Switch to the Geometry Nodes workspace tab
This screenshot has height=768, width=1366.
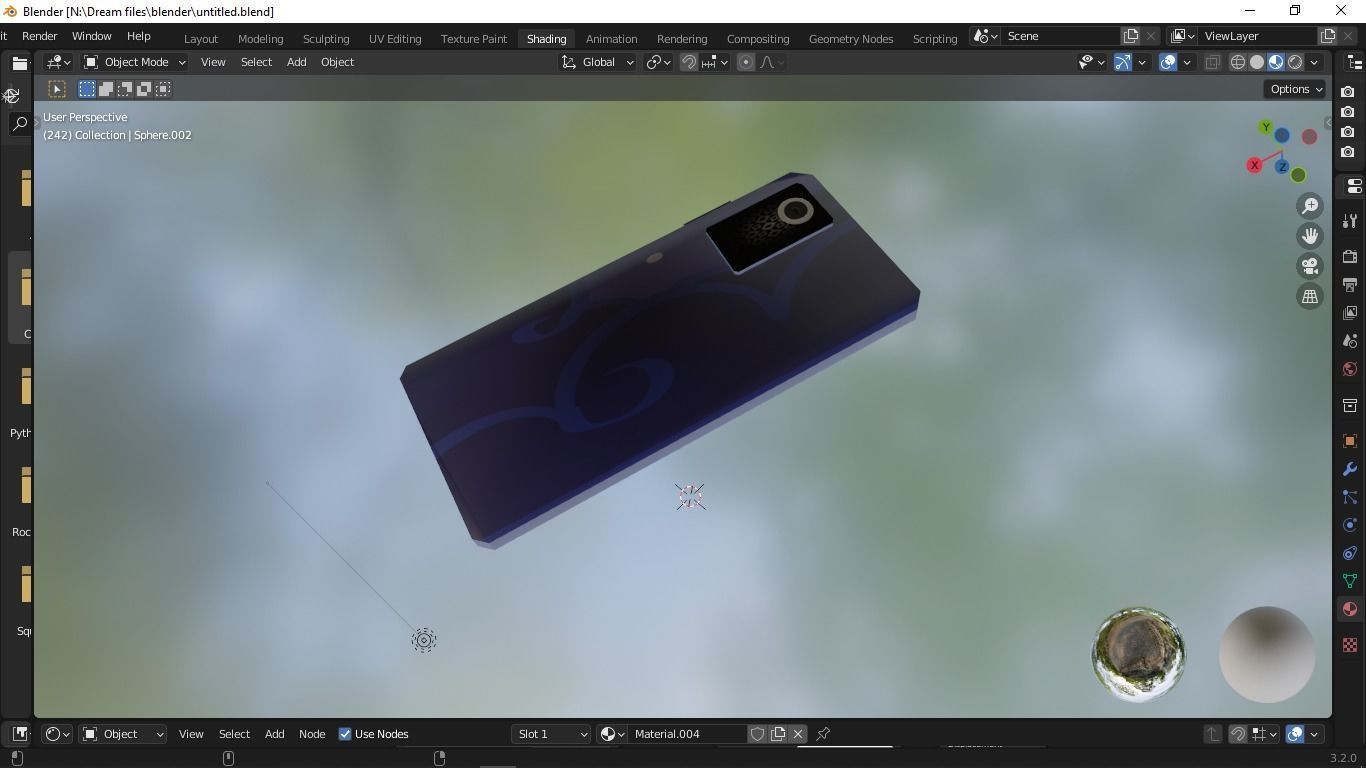click(x=851, y=38)
